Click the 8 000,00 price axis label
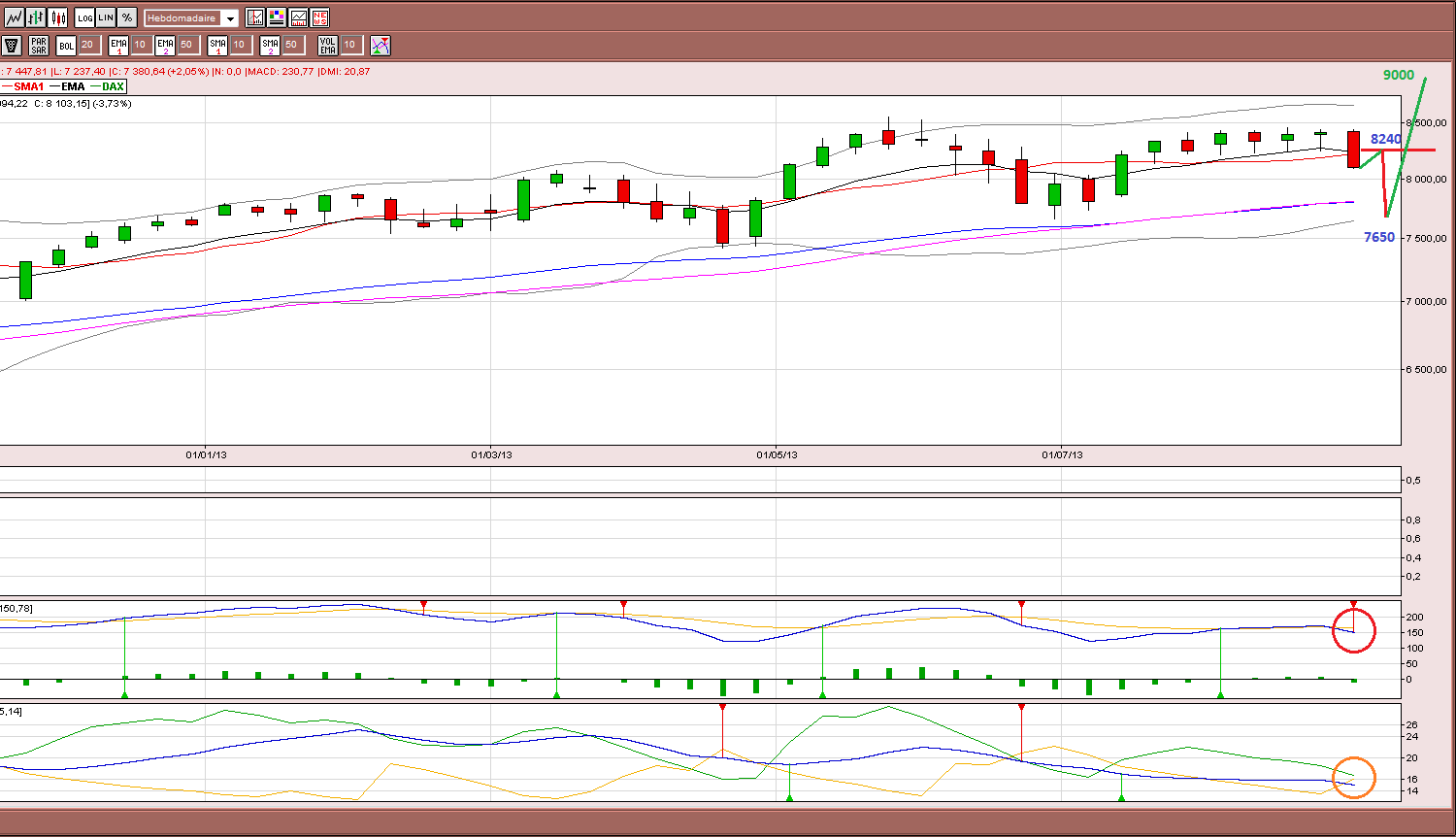Image resolution: width=1456 pixels, height=838 pixels. [x=1426, y=179]
